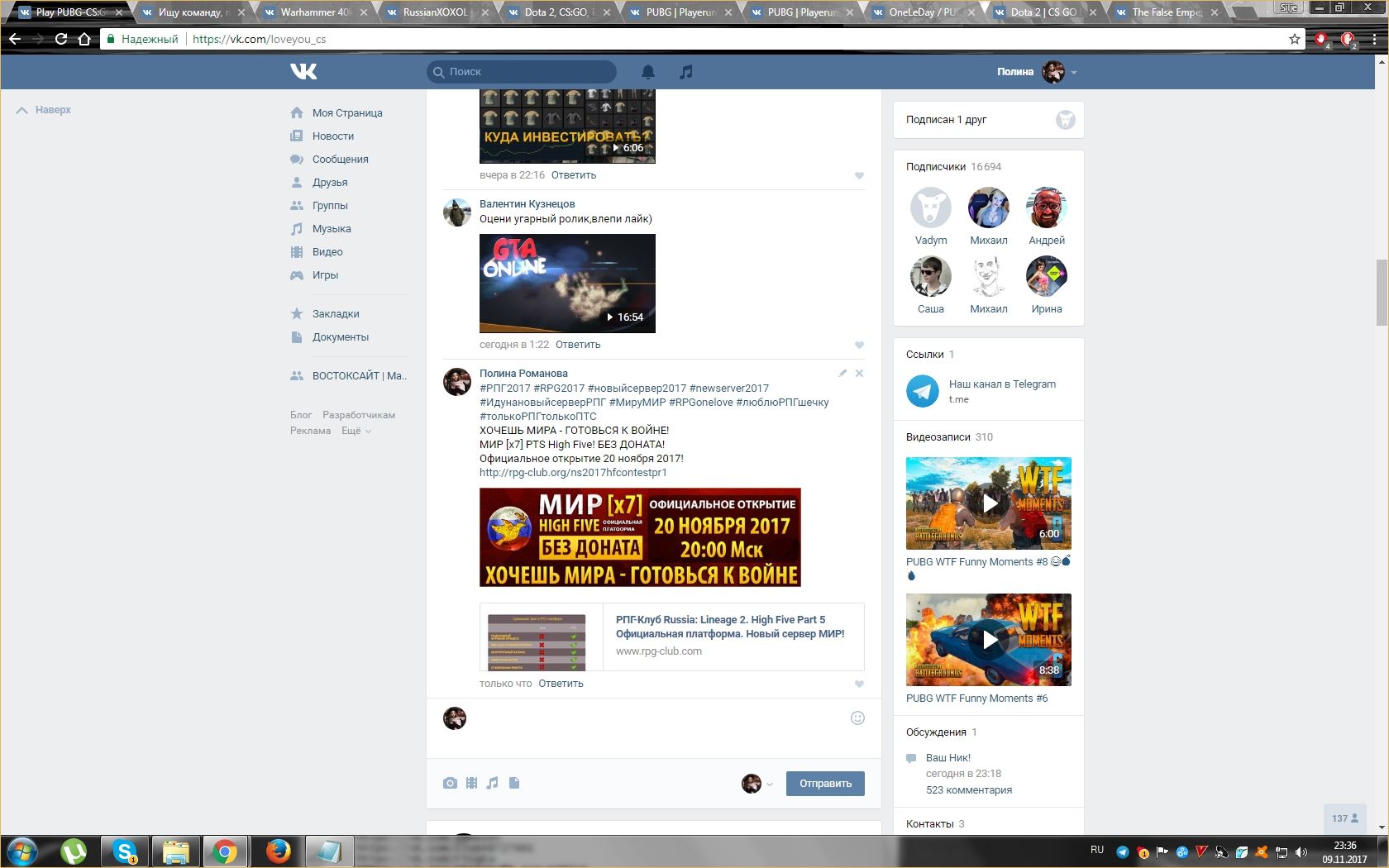Open the rpg-club.org contest link
This screenshot has height=868, width=1389.
pos(573,473)
